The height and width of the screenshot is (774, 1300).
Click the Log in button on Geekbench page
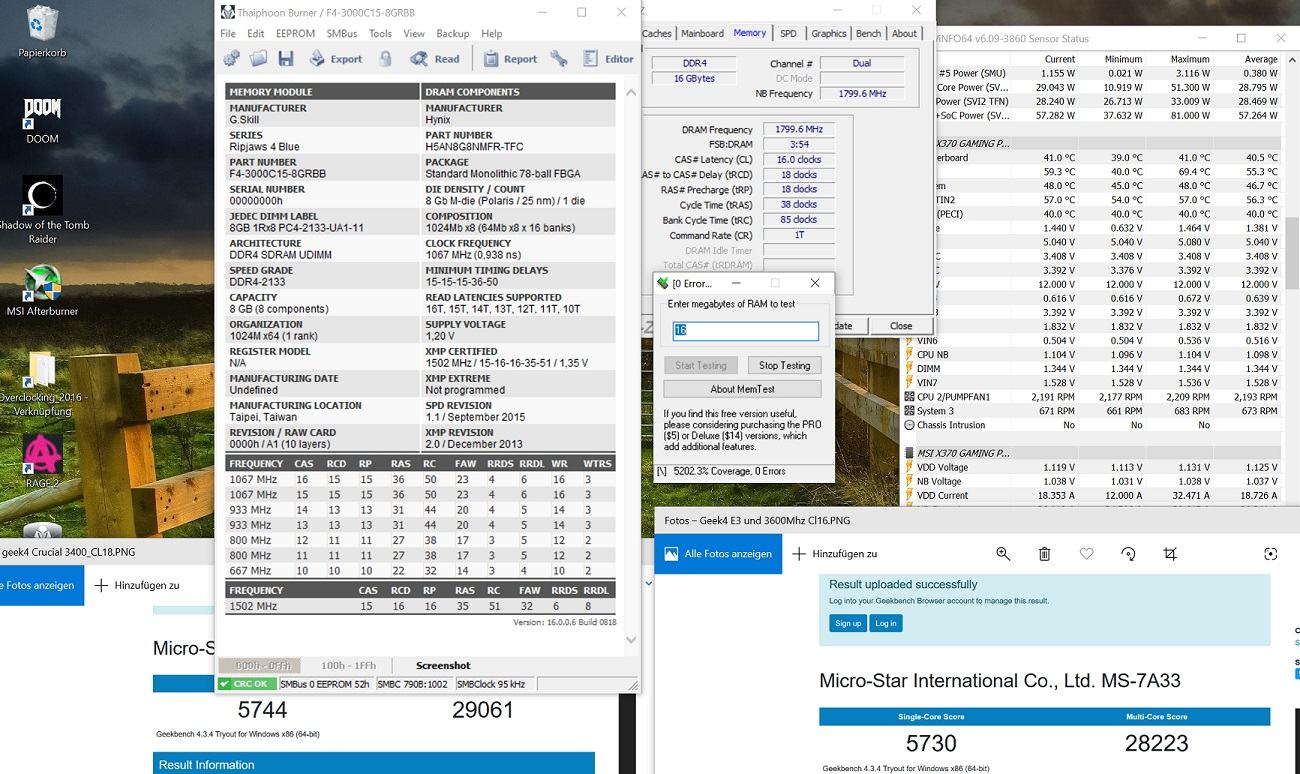point(885,623)
